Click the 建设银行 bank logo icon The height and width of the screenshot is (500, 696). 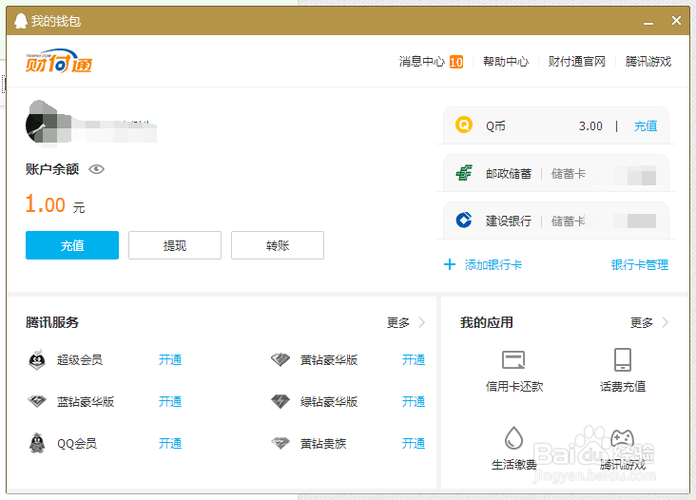464,220
